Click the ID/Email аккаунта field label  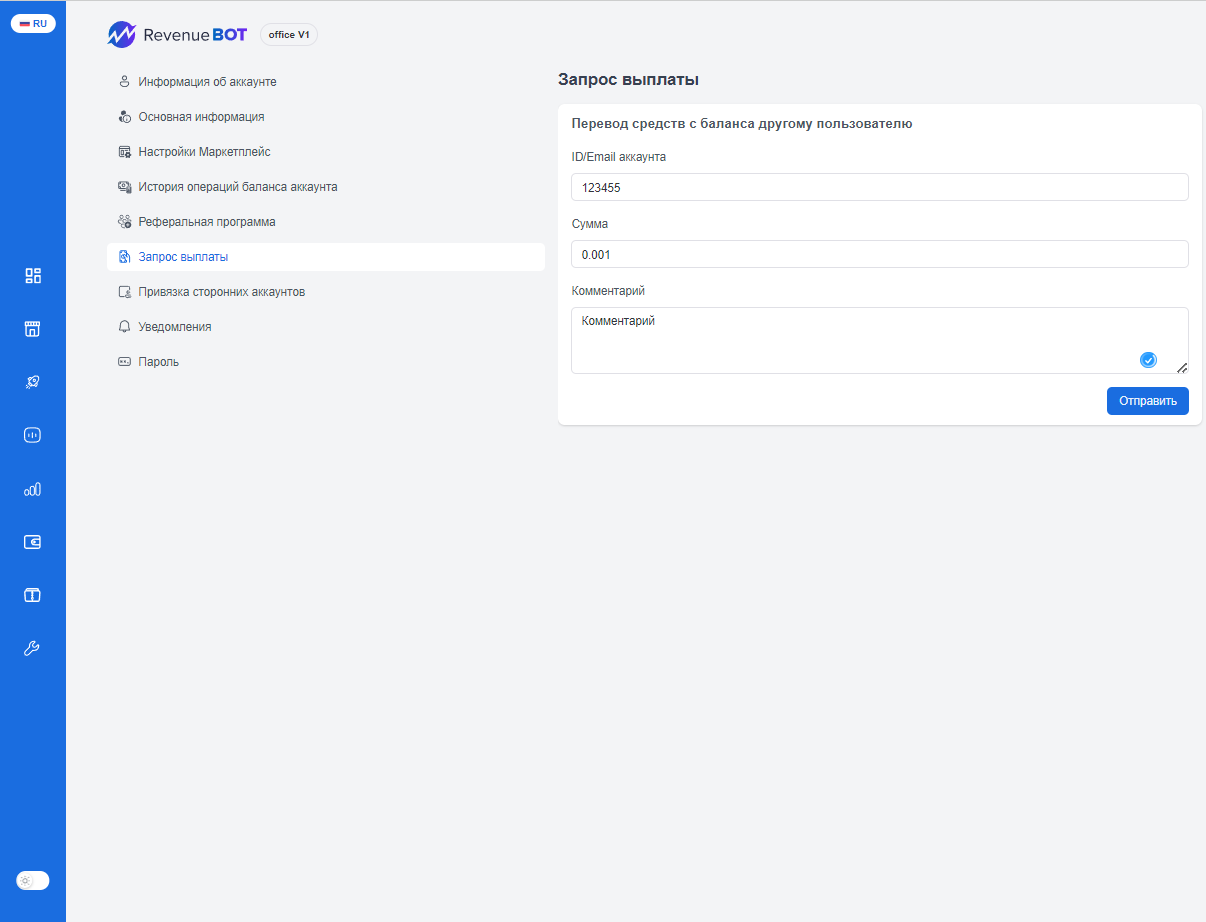[618, 157]
